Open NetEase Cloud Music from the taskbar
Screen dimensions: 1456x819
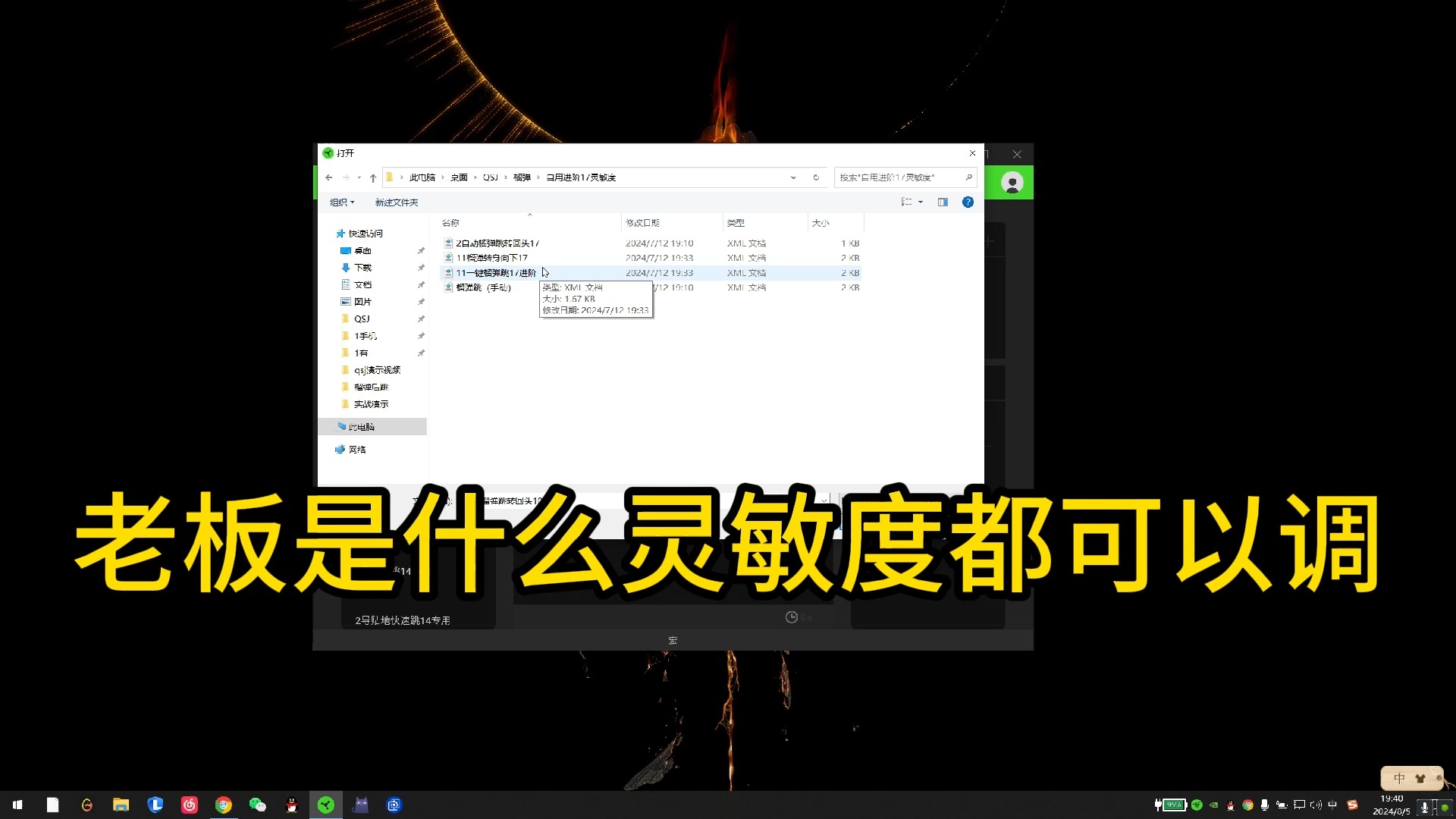coord(189,805)
